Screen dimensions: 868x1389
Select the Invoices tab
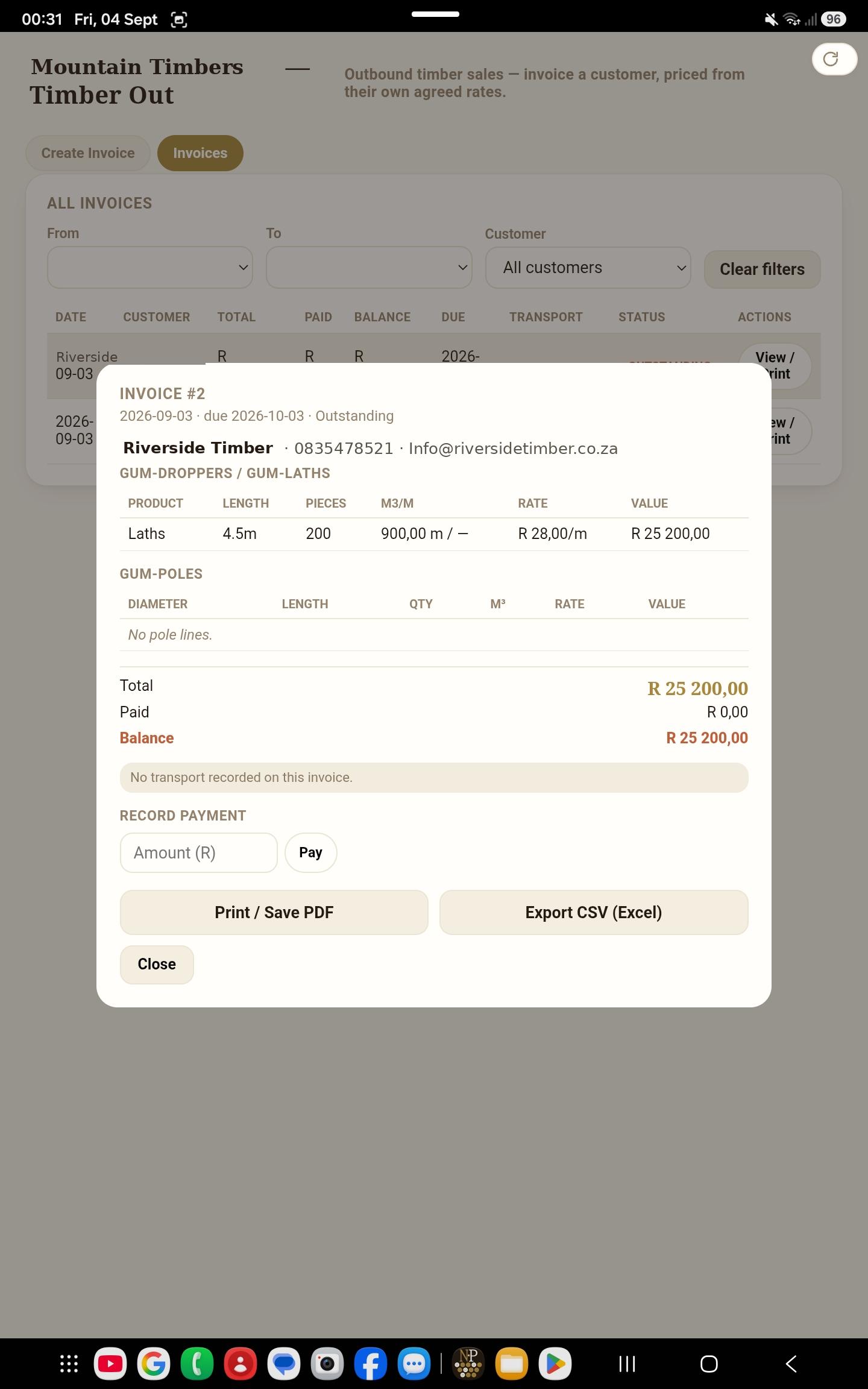[x=200, y=153]
